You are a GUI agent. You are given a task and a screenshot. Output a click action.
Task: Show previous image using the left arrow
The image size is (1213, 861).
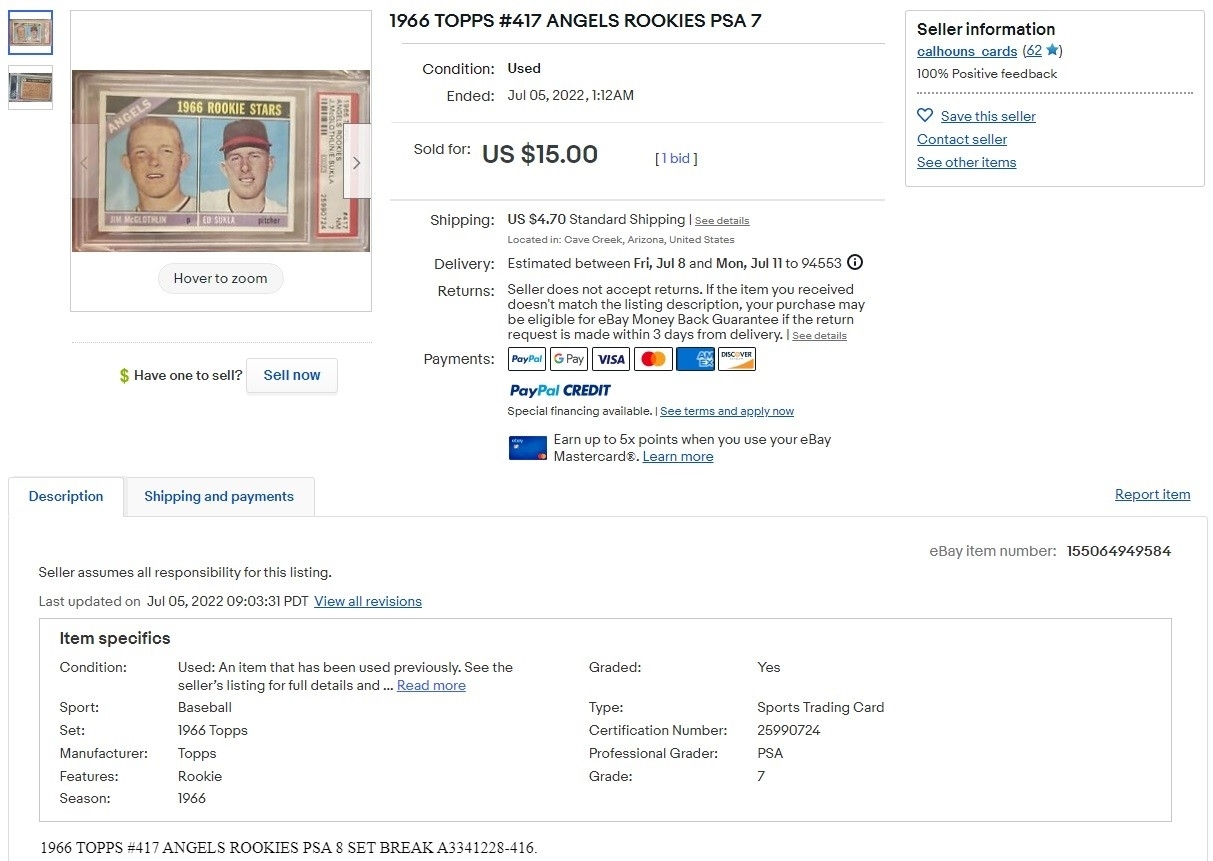coord(85,162)
